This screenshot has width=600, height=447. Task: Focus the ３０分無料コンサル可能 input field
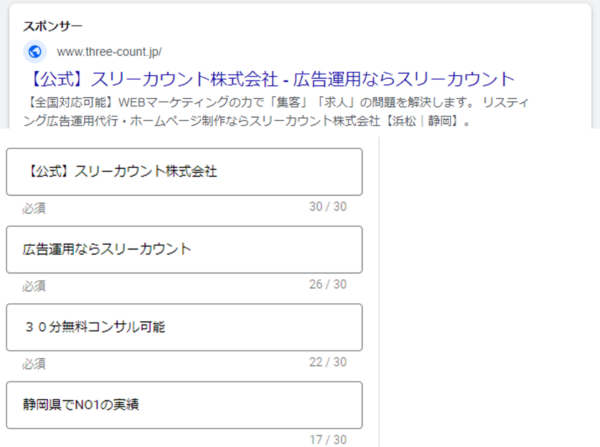tap(184, 327)
